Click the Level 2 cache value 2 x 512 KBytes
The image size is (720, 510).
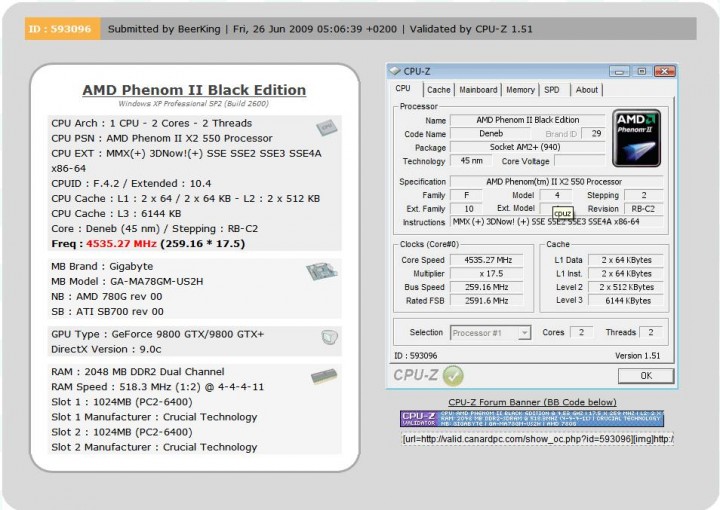pos(626,287)
